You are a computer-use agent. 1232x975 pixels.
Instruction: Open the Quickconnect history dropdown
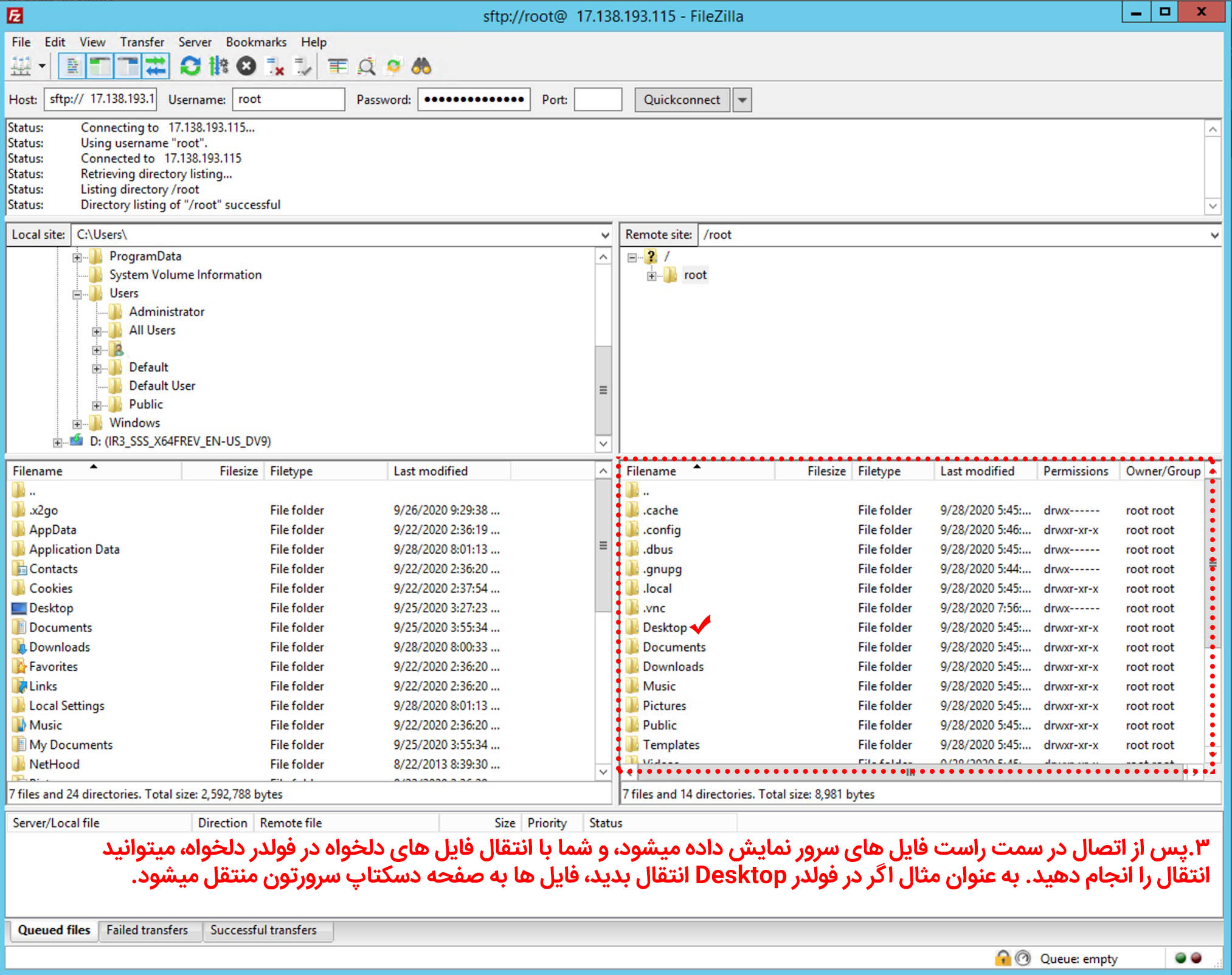click(x=742, y=100)
